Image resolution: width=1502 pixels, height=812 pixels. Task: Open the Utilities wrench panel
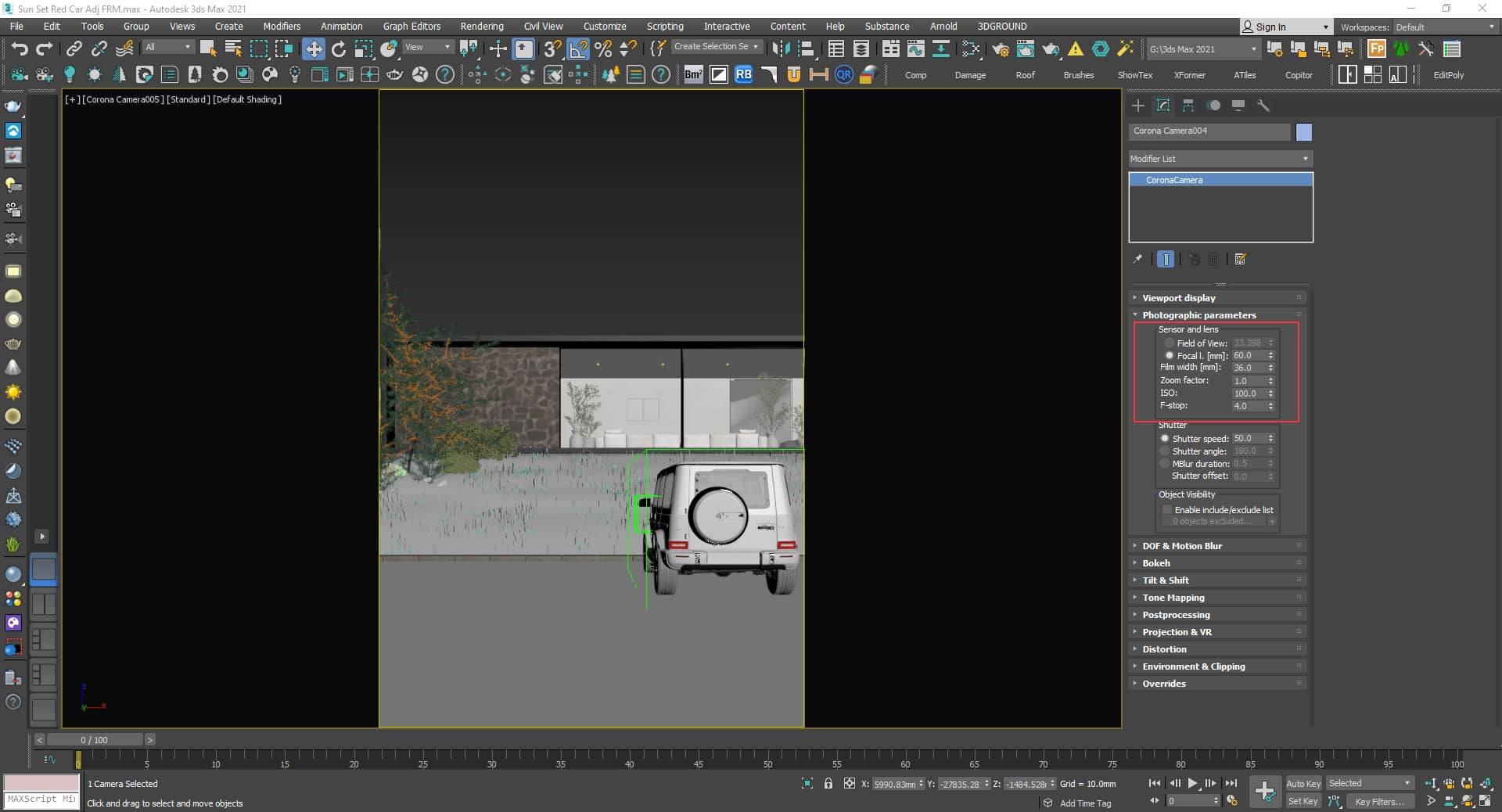pyautogui.click(x=1263, y=106)
